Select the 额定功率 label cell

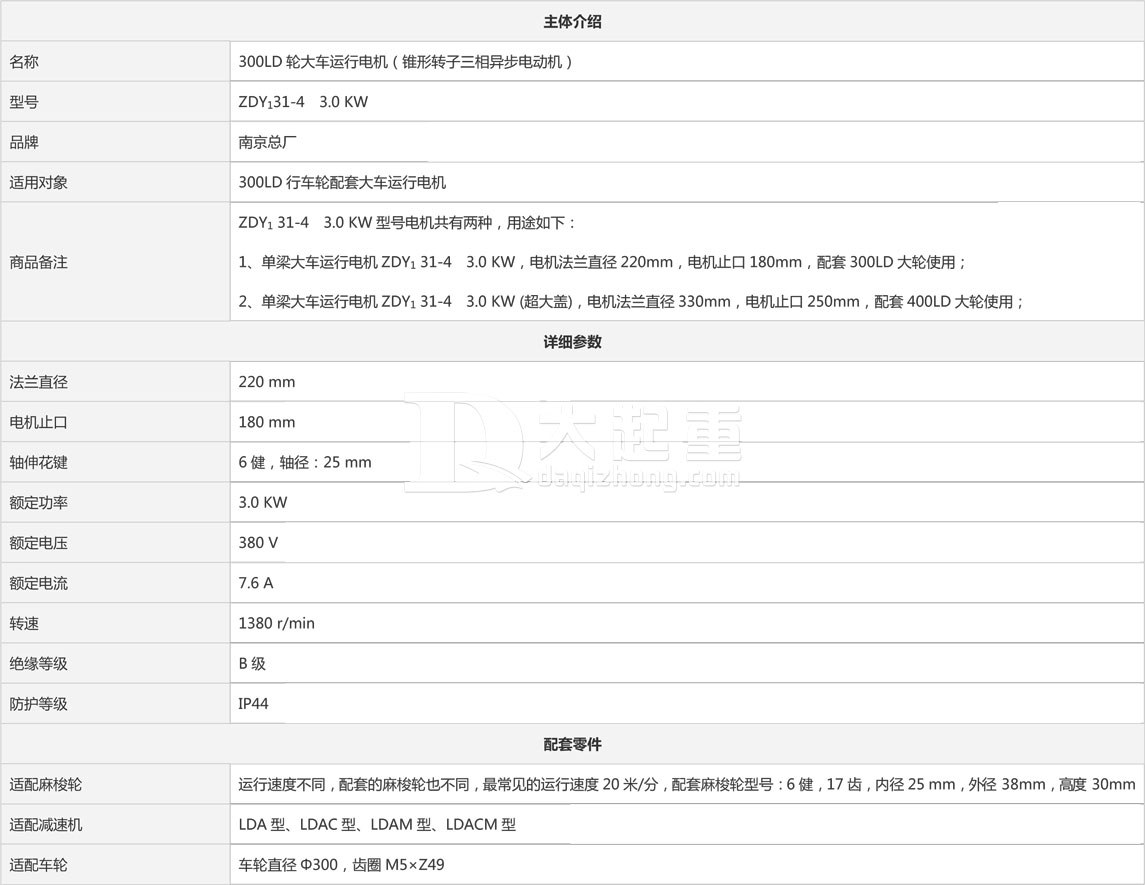[115, 502]
